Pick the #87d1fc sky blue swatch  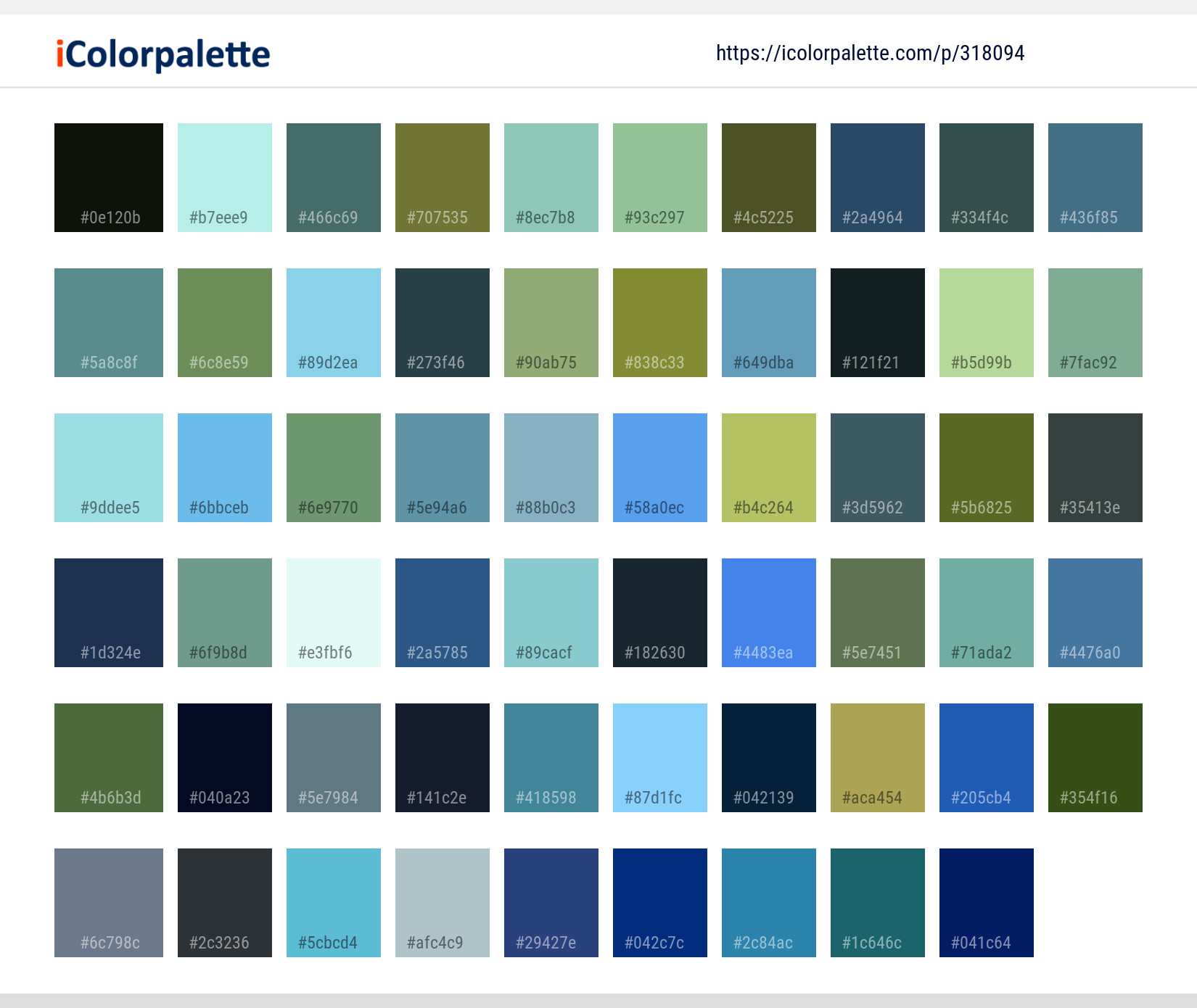point(659,757)
